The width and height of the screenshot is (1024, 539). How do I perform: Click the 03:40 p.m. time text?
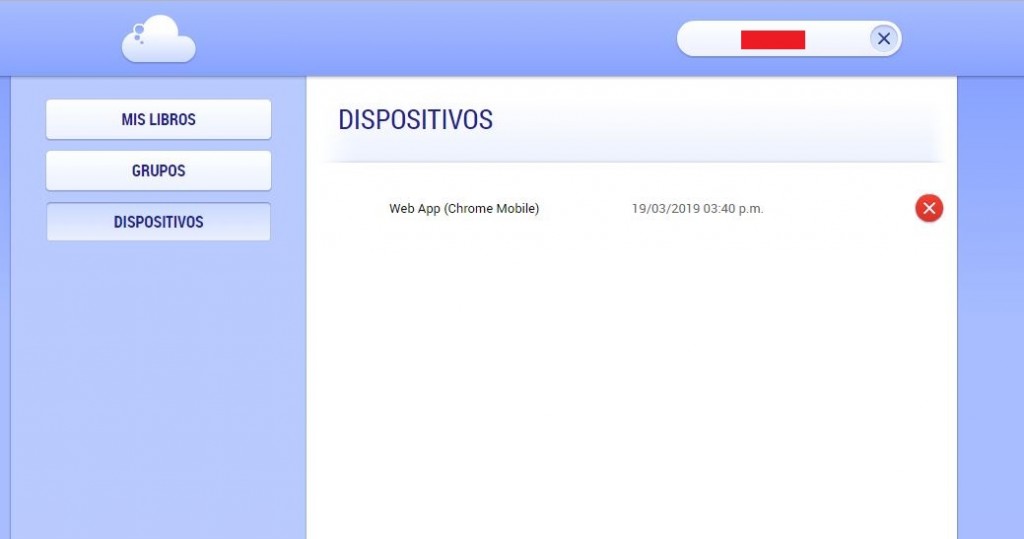733,209
